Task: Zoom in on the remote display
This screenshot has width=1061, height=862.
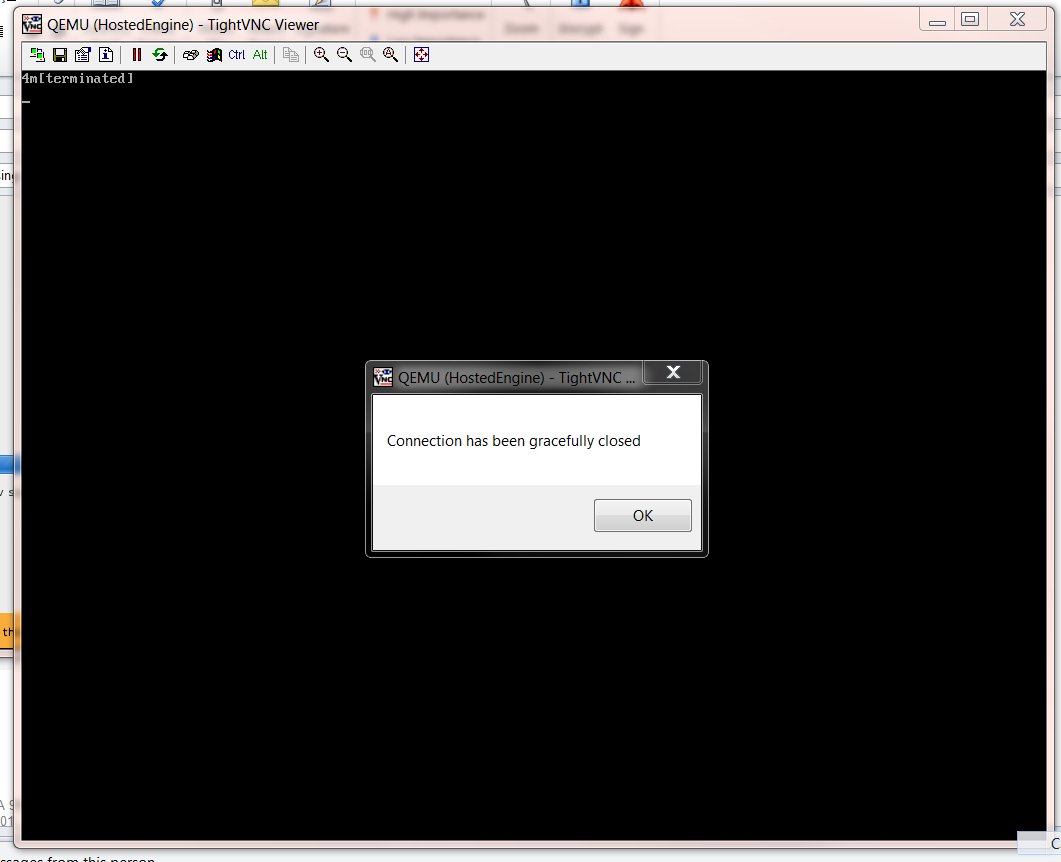Action: click(321, 55)
